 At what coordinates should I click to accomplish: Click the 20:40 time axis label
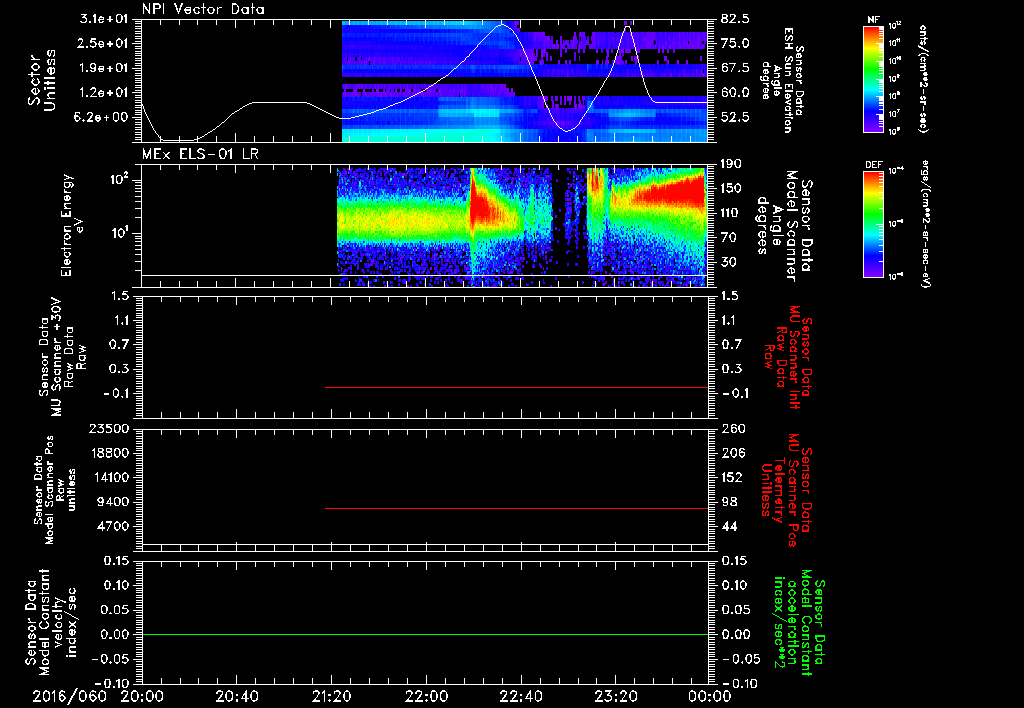[x=236, y=696]
